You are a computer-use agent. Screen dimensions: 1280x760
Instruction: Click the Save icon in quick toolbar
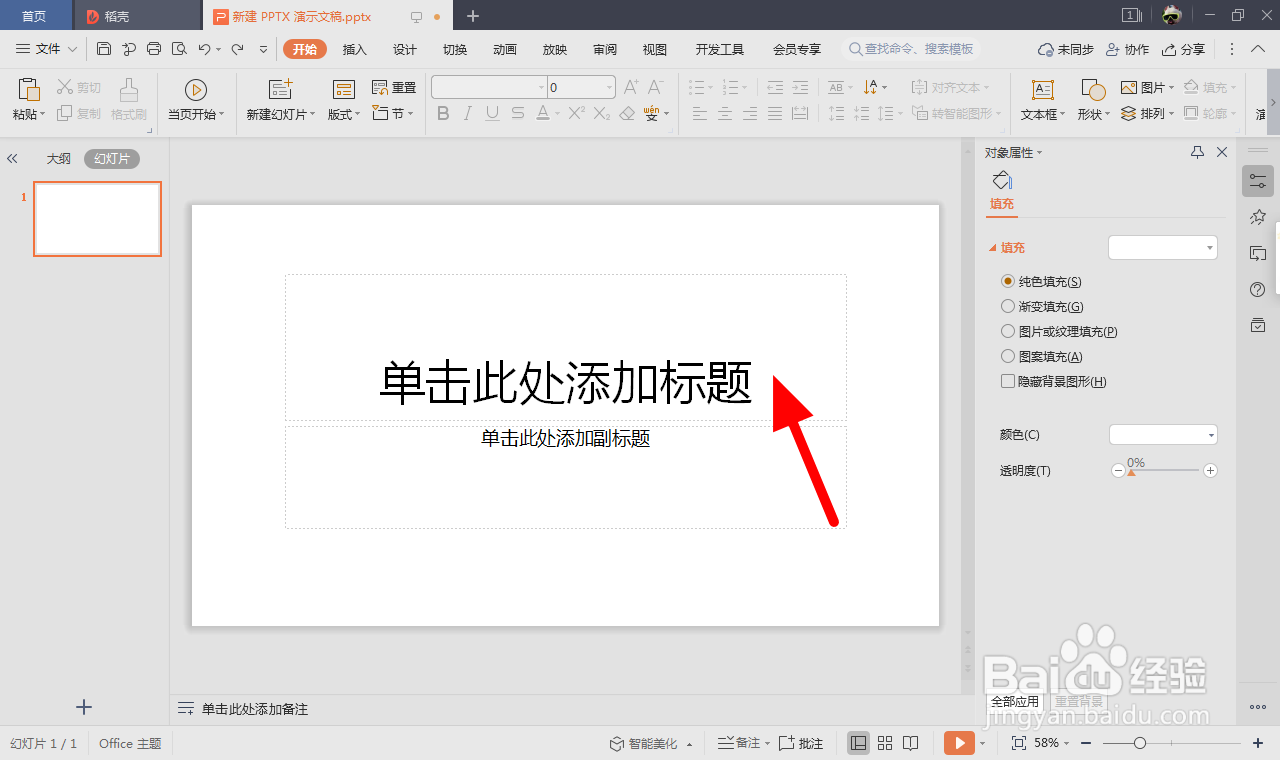[104, 49]
